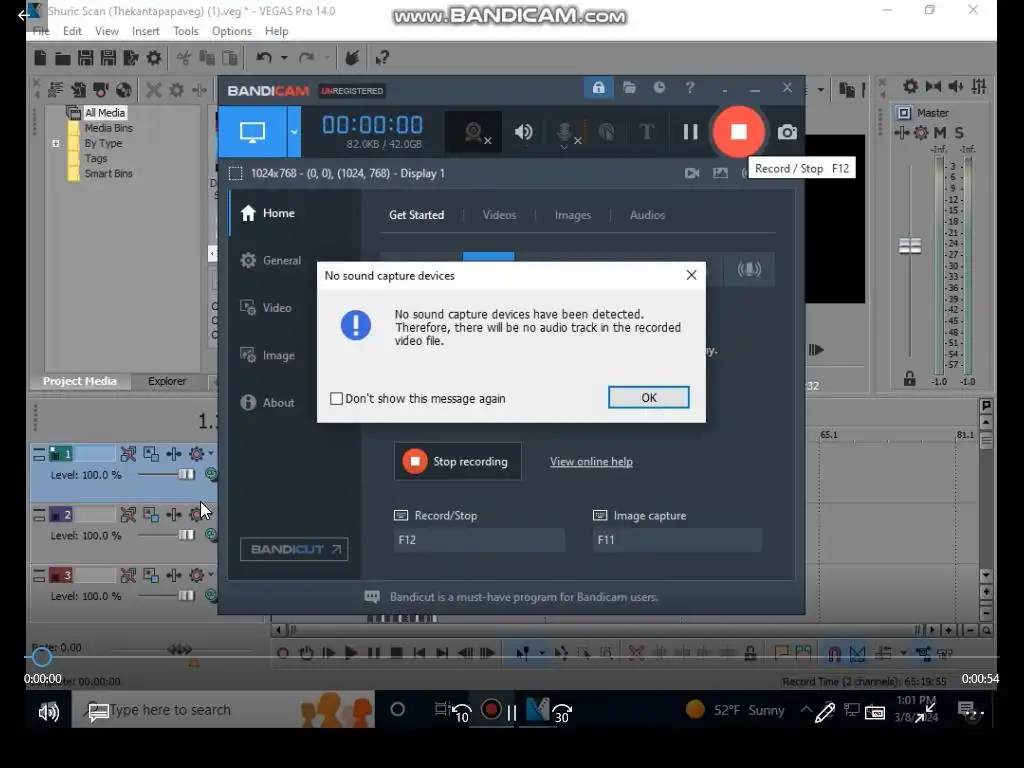Open the Undo history dropdown arrow
1024x768 pixels.
pyautogui.click(x=284, y=58)
